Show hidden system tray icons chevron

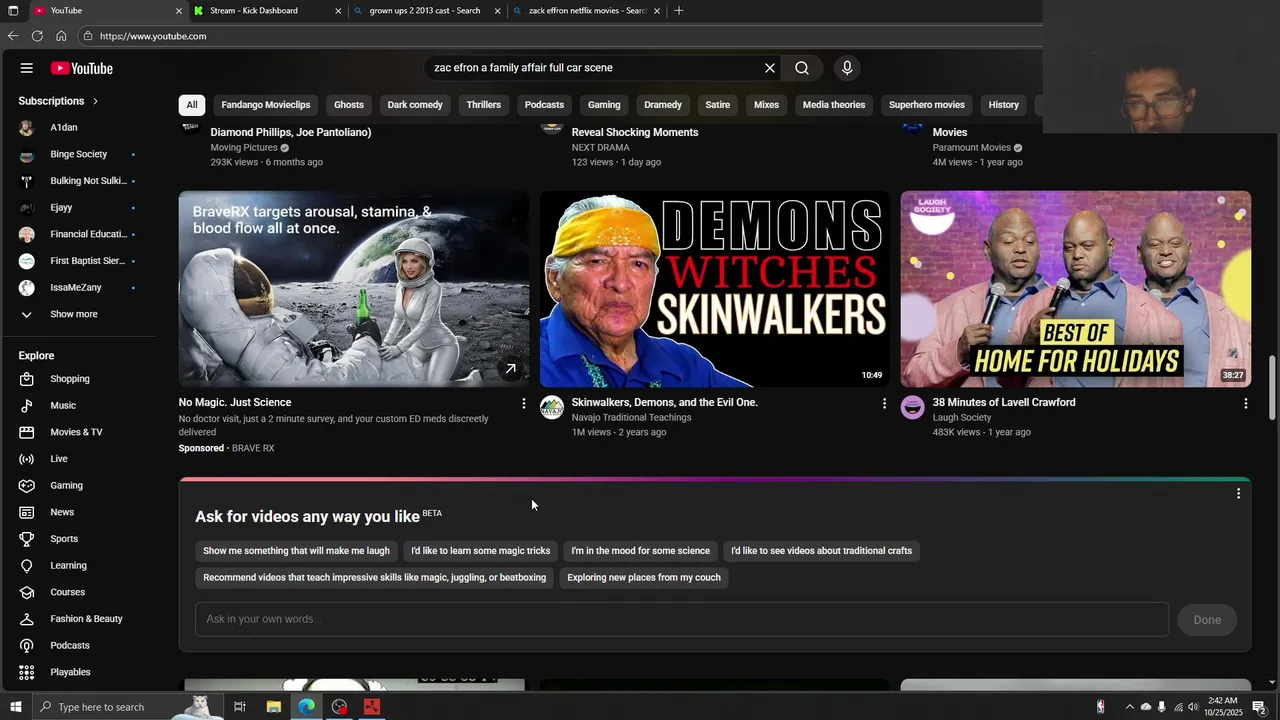(1130, 707)
